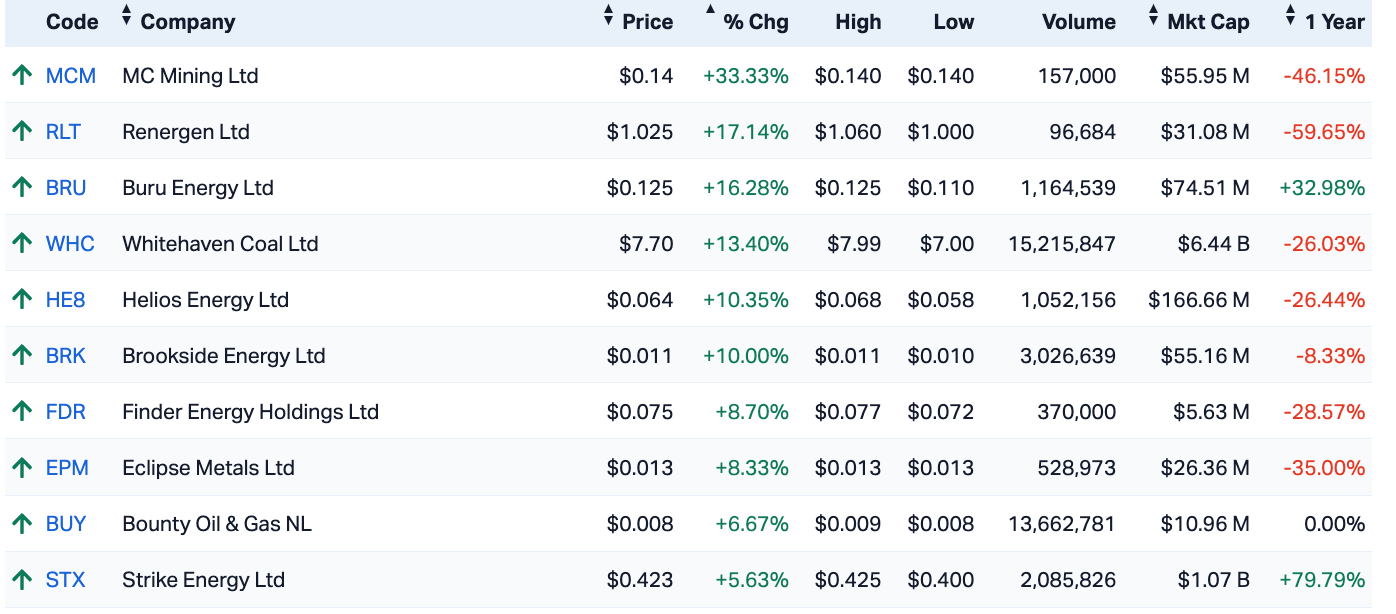Open the FDR stock code link
1396x614 pixels.
pos(66,412)
